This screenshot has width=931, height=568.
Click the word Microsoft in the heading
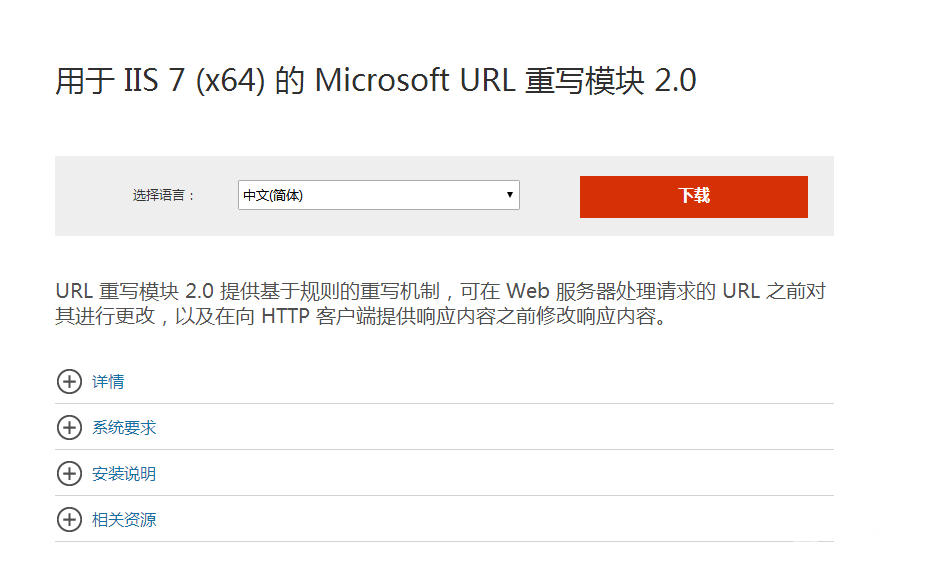click(x=382, y=81)
